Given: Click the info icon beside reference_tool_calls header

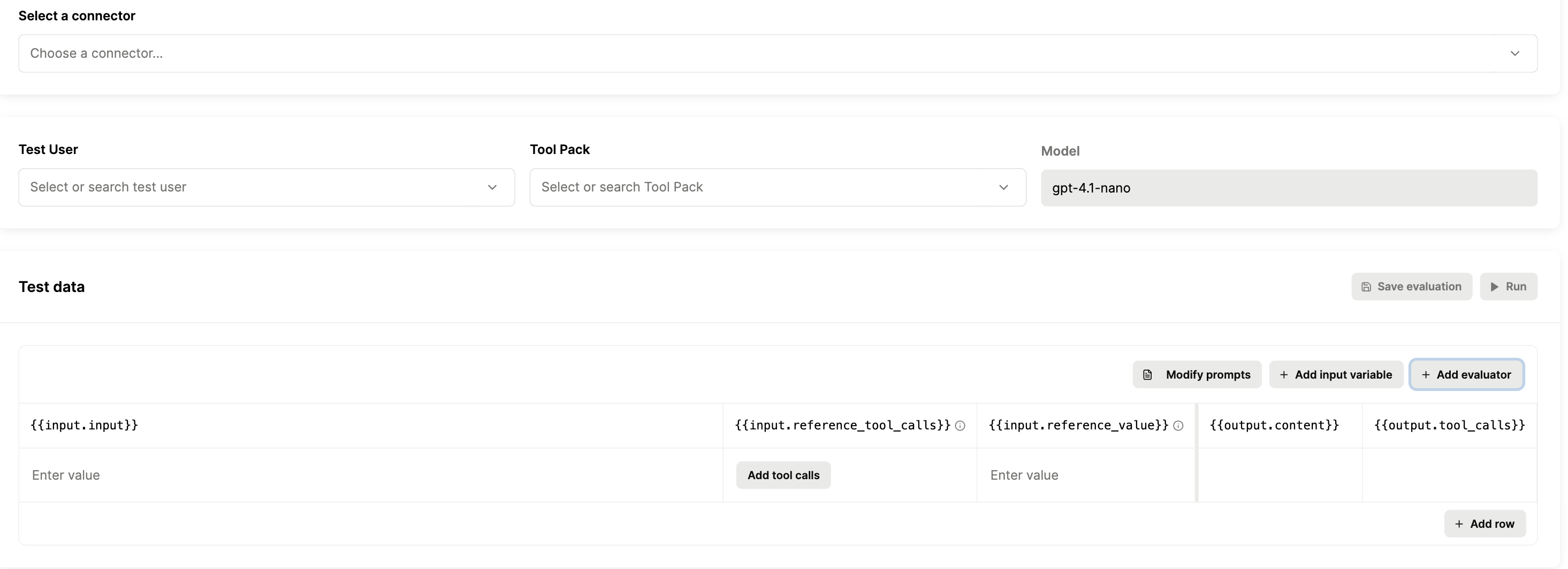Looking at the screenshot, I should pos(961,426).
